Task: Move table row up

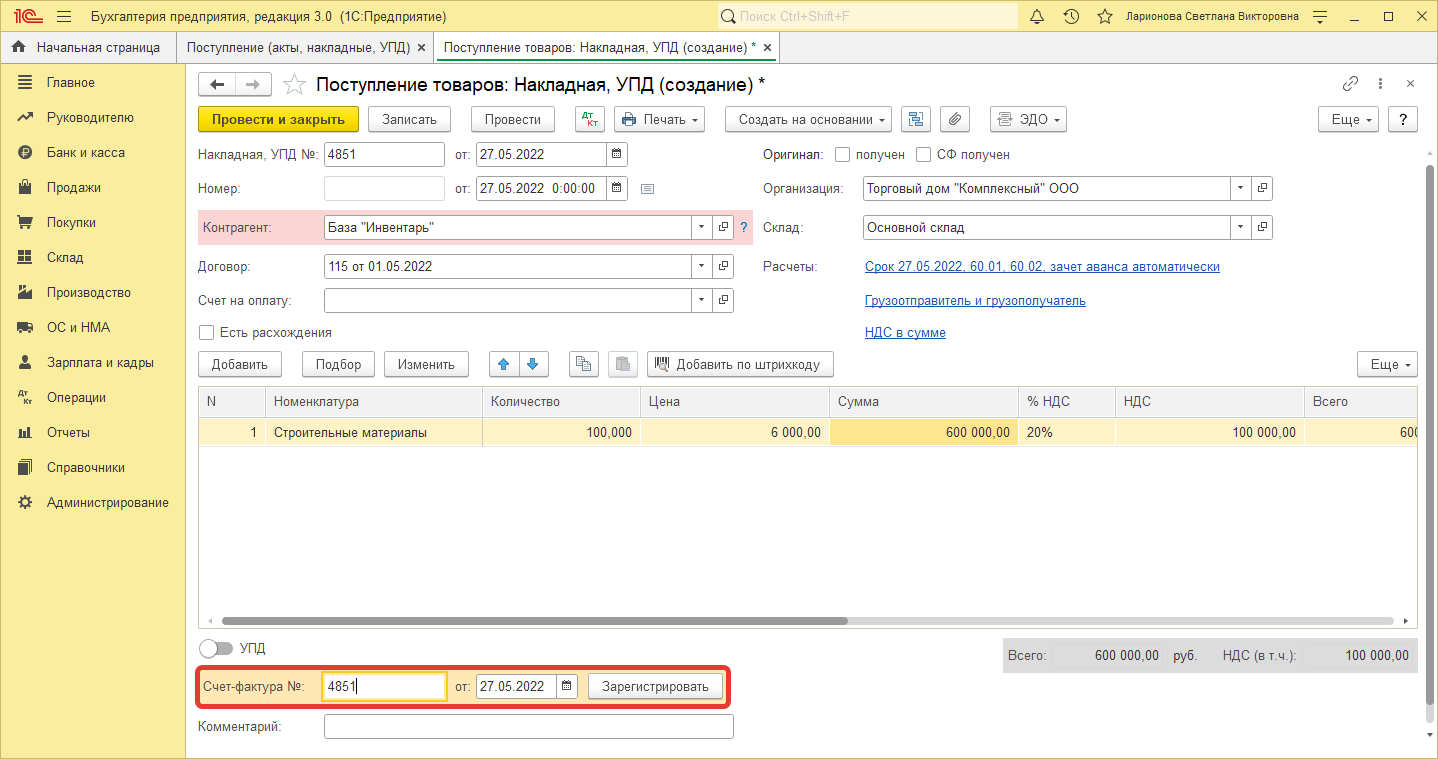Action: click(503, 364)
